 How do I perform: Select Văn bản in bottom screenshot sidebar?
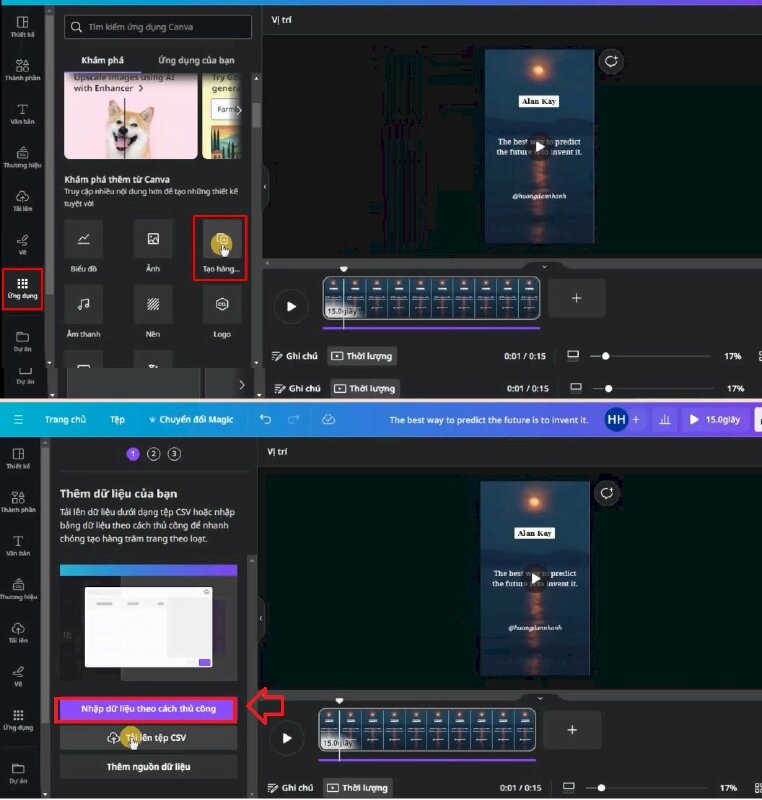tap(18, 545)
